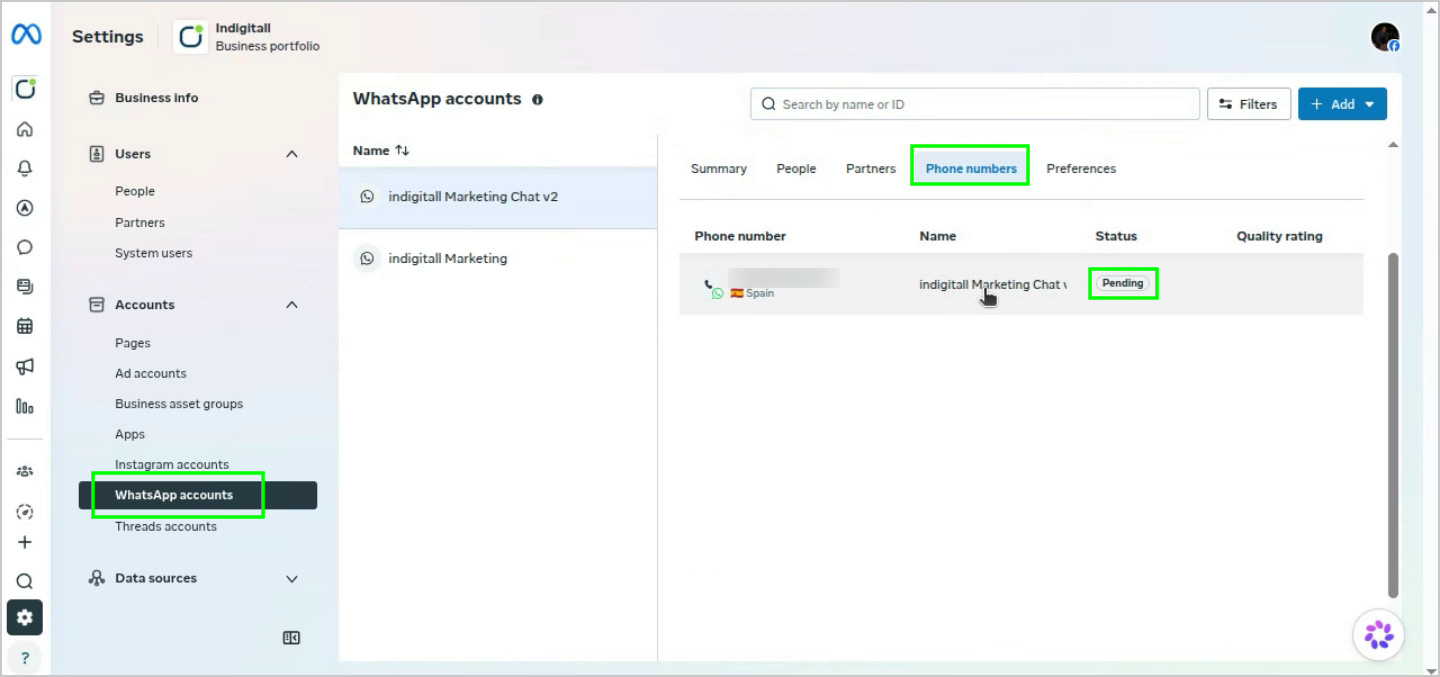This screenshot has width=1440, height=677.
Task: Open Business asset groups in sidebar
Action: click(179, 404)
